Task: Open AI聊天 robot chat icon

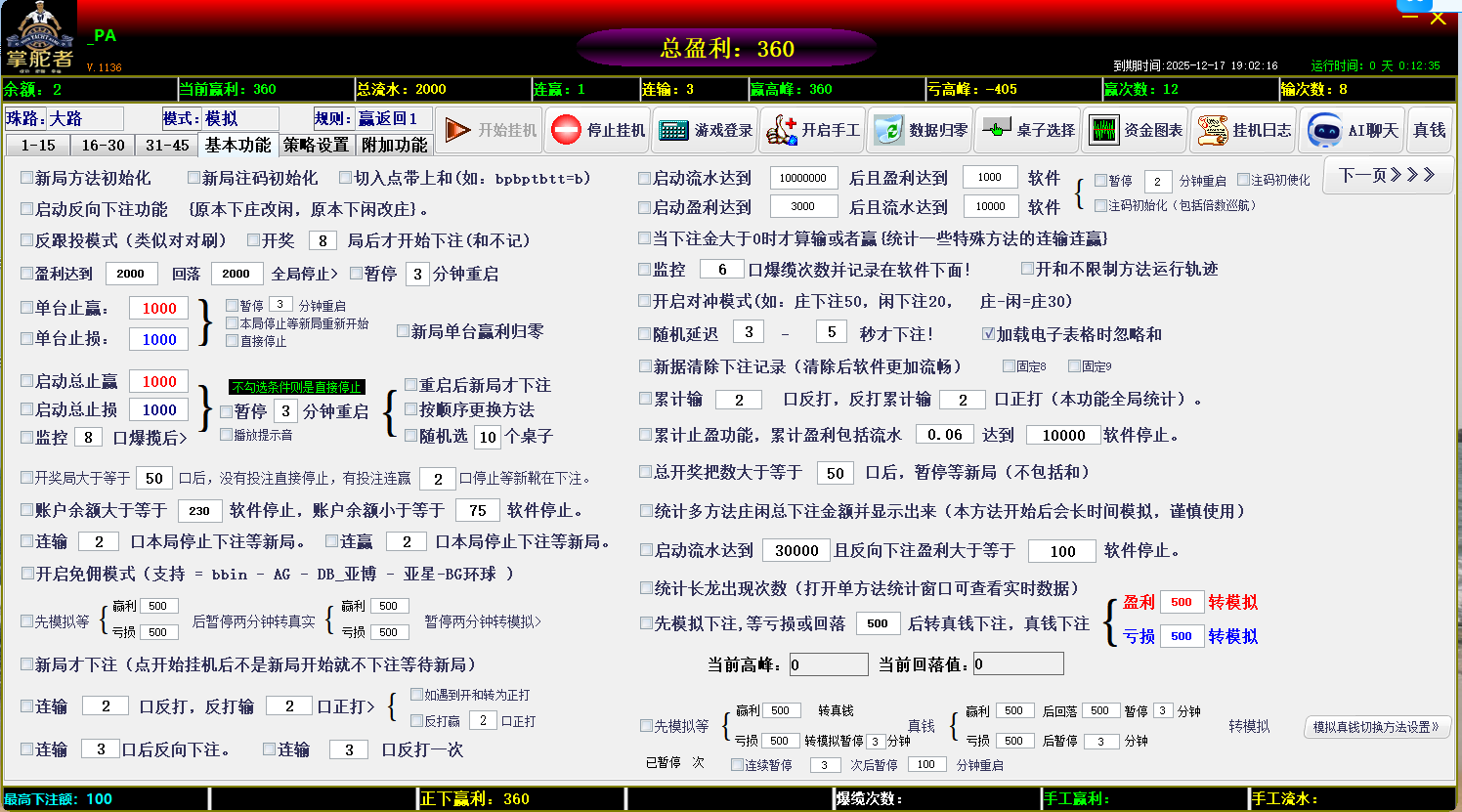Action: coord(1325,130)
